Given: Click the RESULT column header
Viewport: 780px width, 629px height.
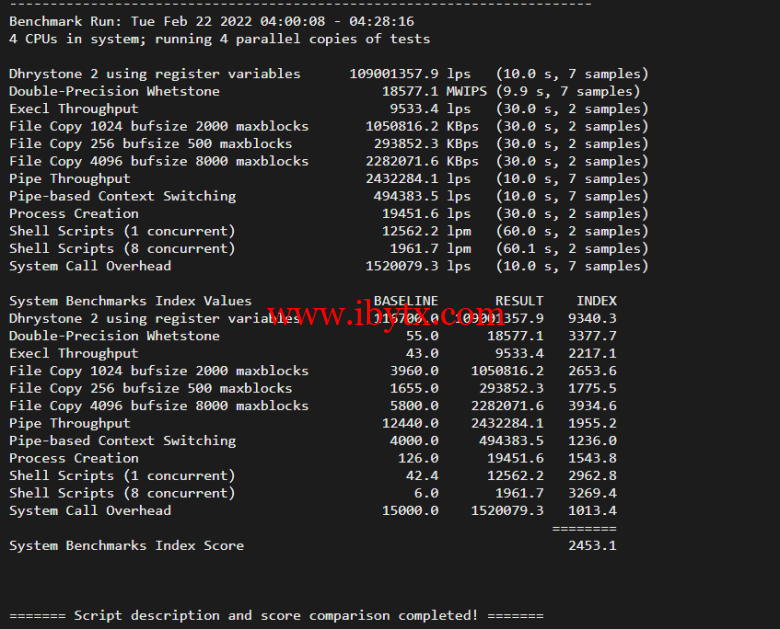Looking at the screenshot, I should pyautogui.click(x=519, y=301).
